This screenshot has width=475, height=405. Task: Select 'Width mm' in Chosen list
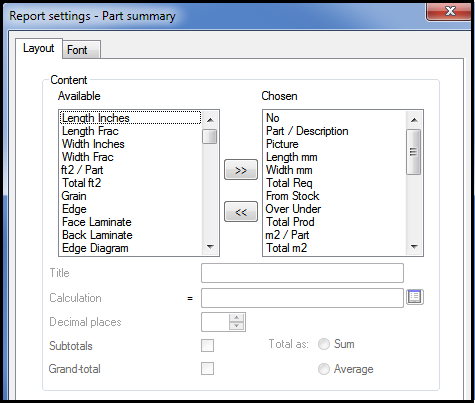point(335,170)
